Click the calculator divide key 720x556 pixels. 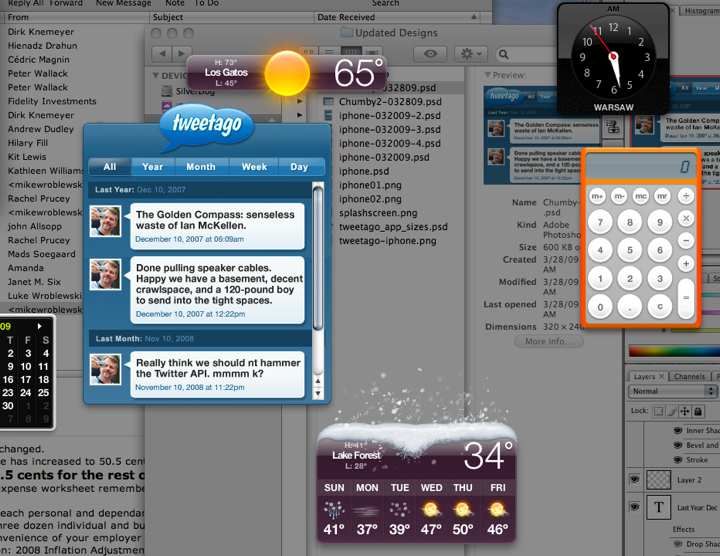[686, 197]
